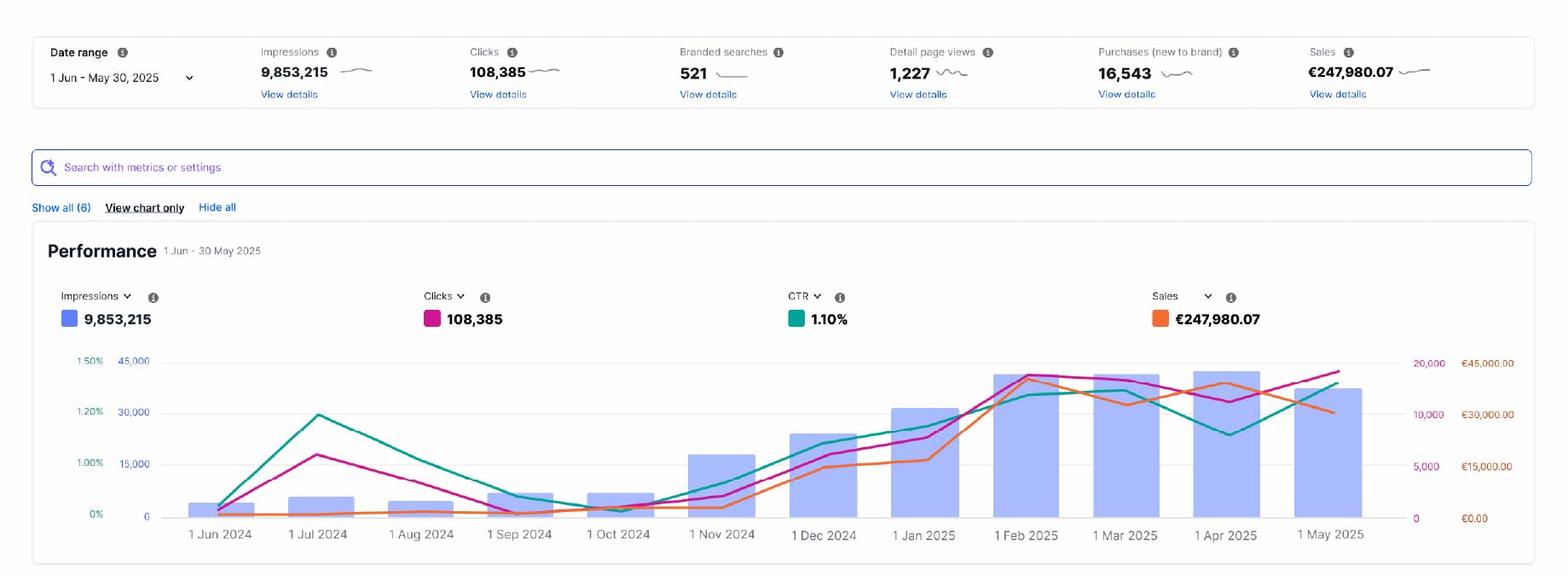Click info icon next to top Sales

[x=1349, y=53]
